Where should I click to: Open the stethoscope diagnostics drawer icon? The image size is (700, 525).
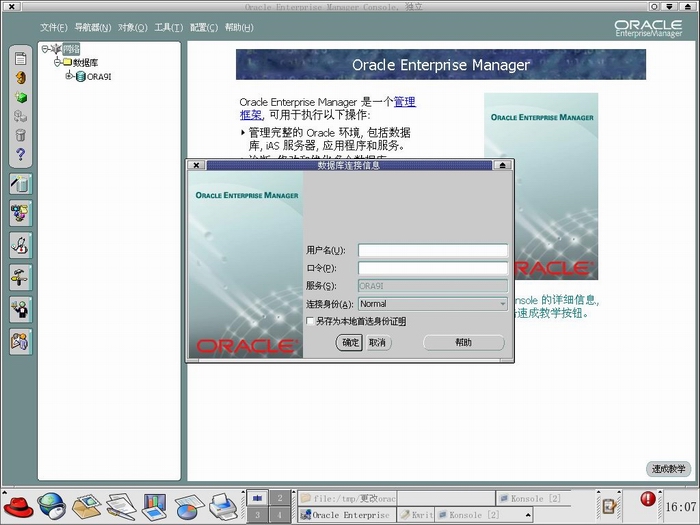(20, 245)
